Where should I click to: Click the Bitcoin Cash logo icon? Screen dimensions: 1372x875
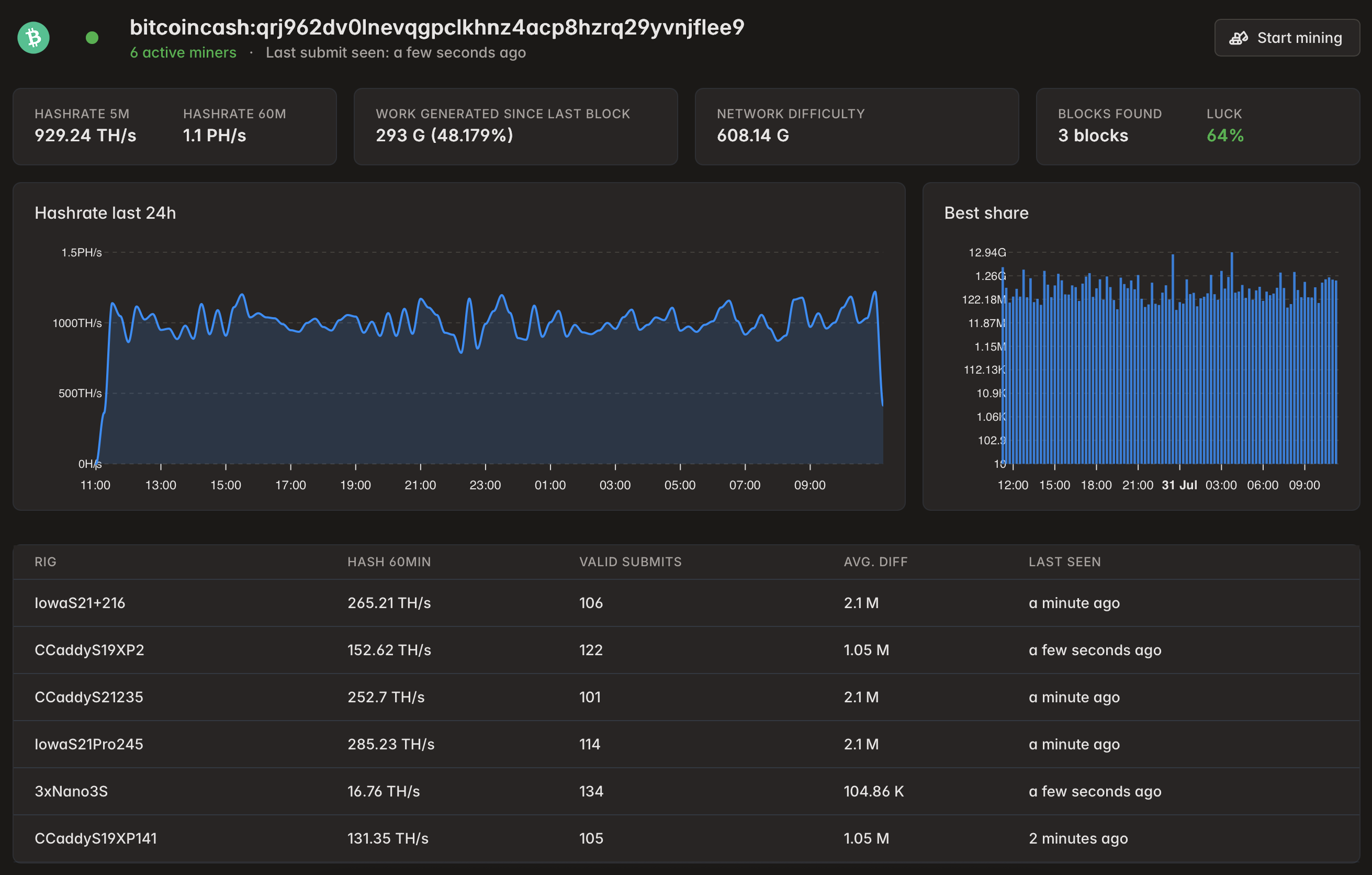(x=33, y=38)
